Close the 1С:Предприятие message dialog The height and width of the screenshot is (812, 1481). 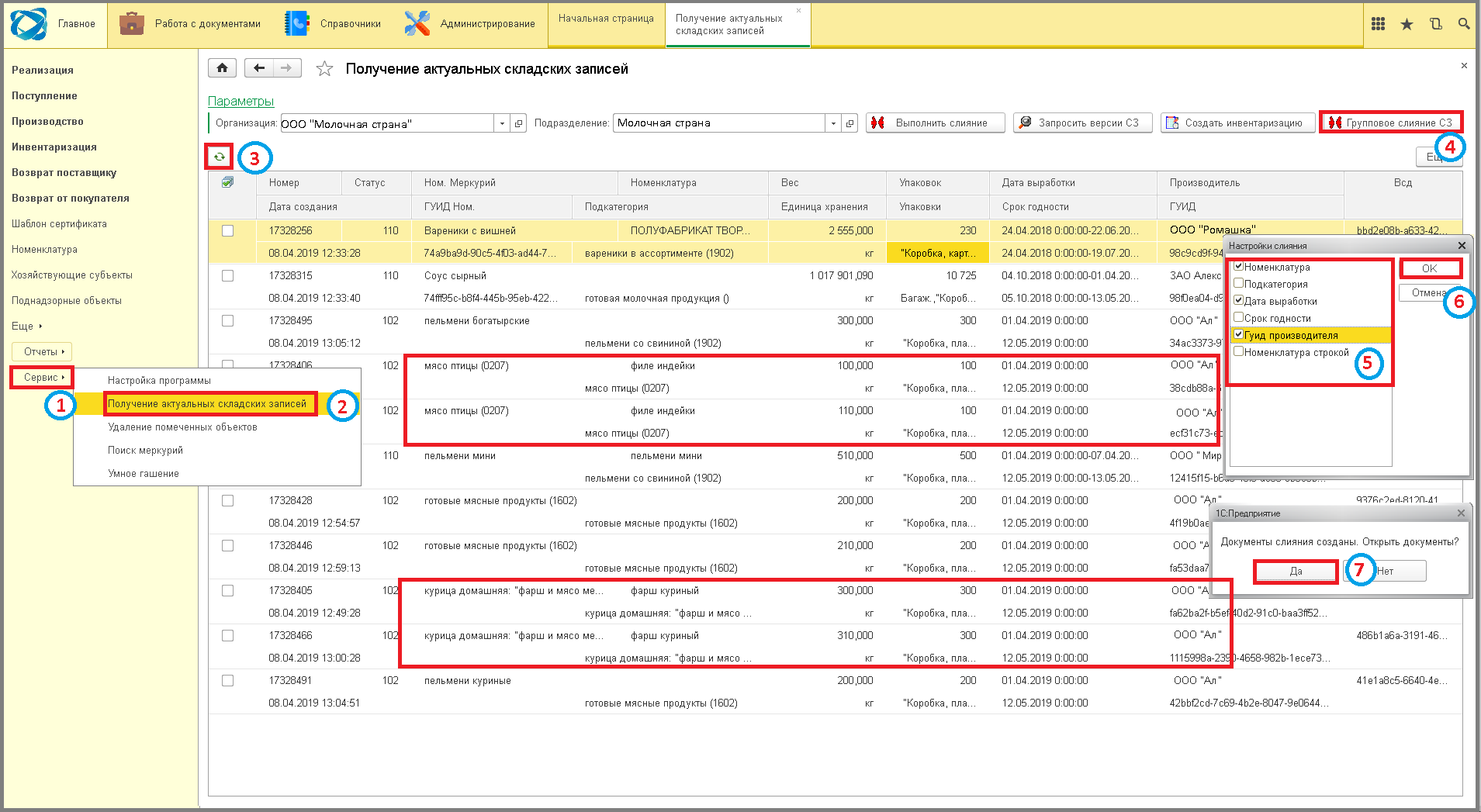pos(1461,513)
